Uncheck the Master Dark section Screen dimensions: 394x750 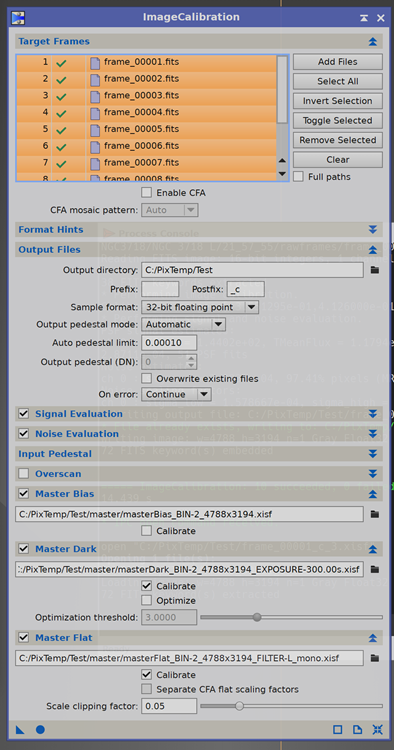(x=23, y=548)
